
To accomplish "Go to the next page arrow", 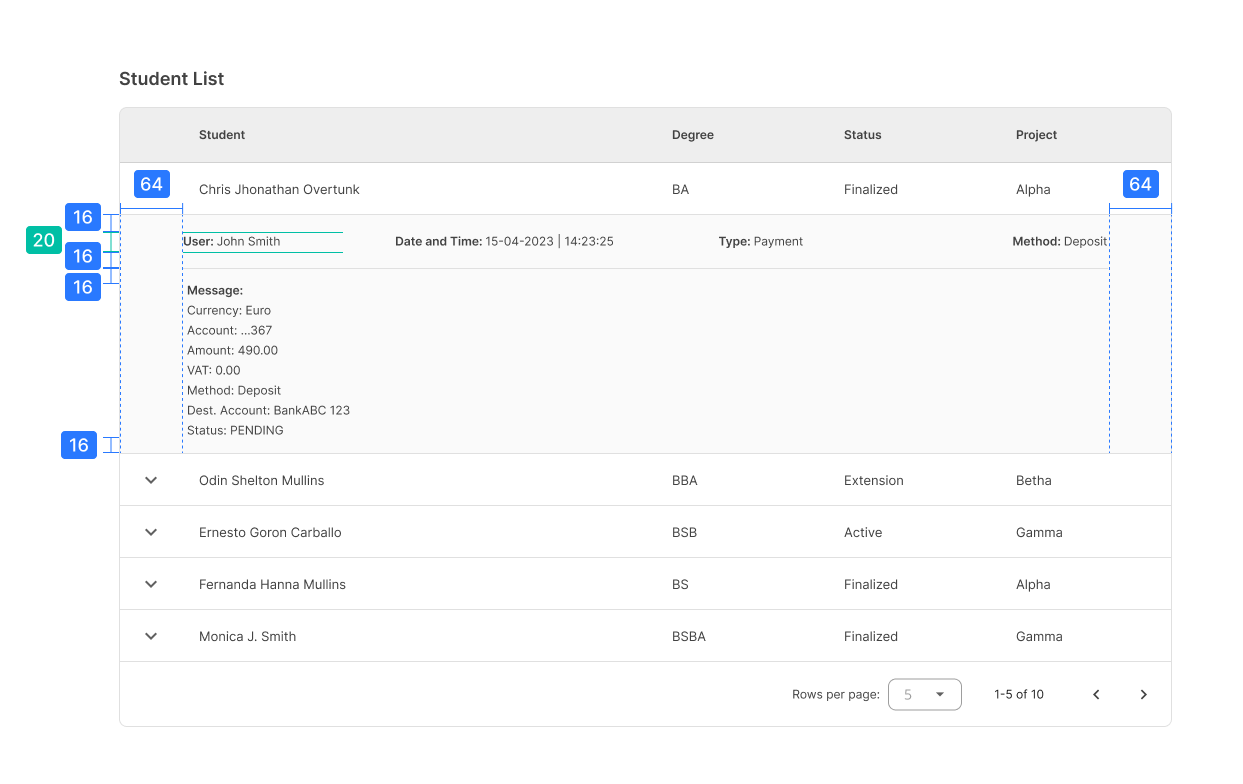I will [1144, 695].
